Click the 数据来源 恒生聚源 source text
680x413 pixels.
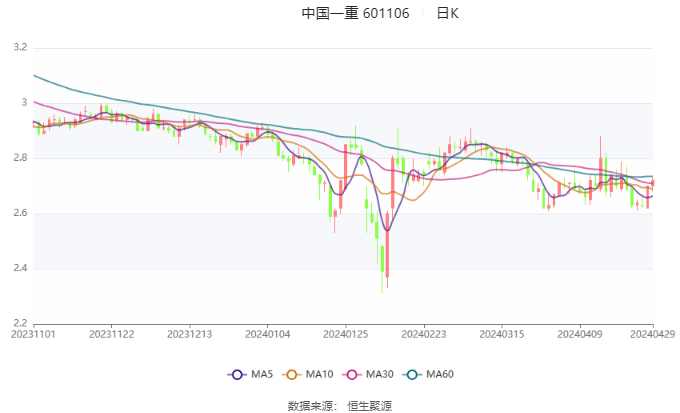340,405
